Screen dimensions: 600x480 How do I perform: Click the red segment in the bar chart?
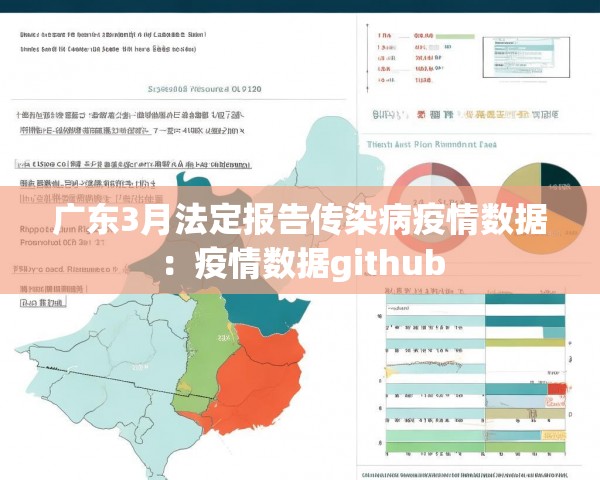click(x=556, y=389)
